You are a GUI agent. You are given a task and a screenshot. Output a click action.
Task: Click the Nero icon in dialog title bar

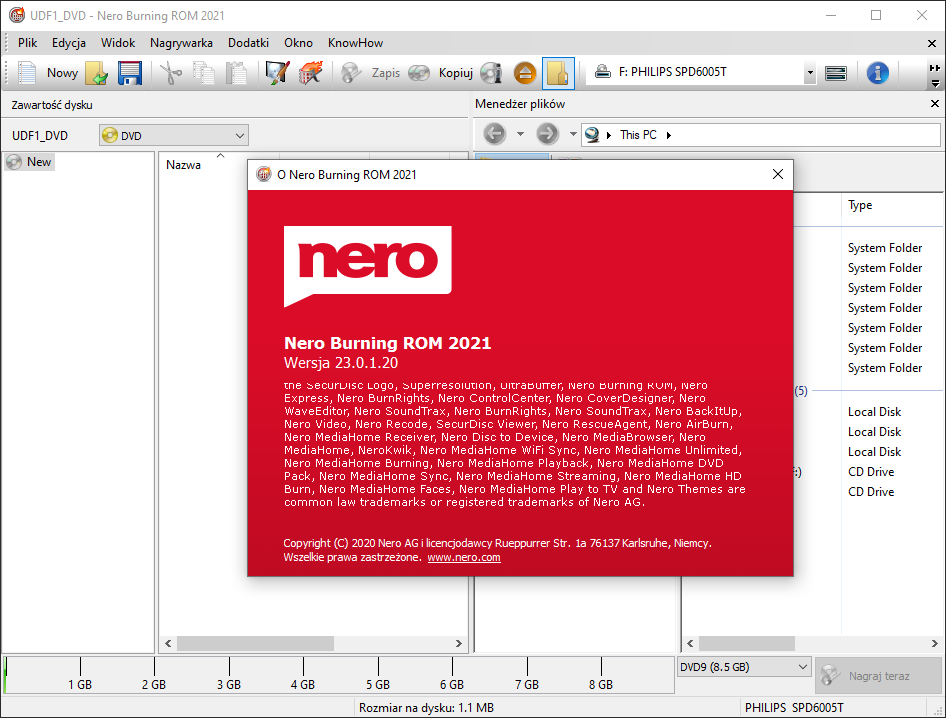[264, 174]
